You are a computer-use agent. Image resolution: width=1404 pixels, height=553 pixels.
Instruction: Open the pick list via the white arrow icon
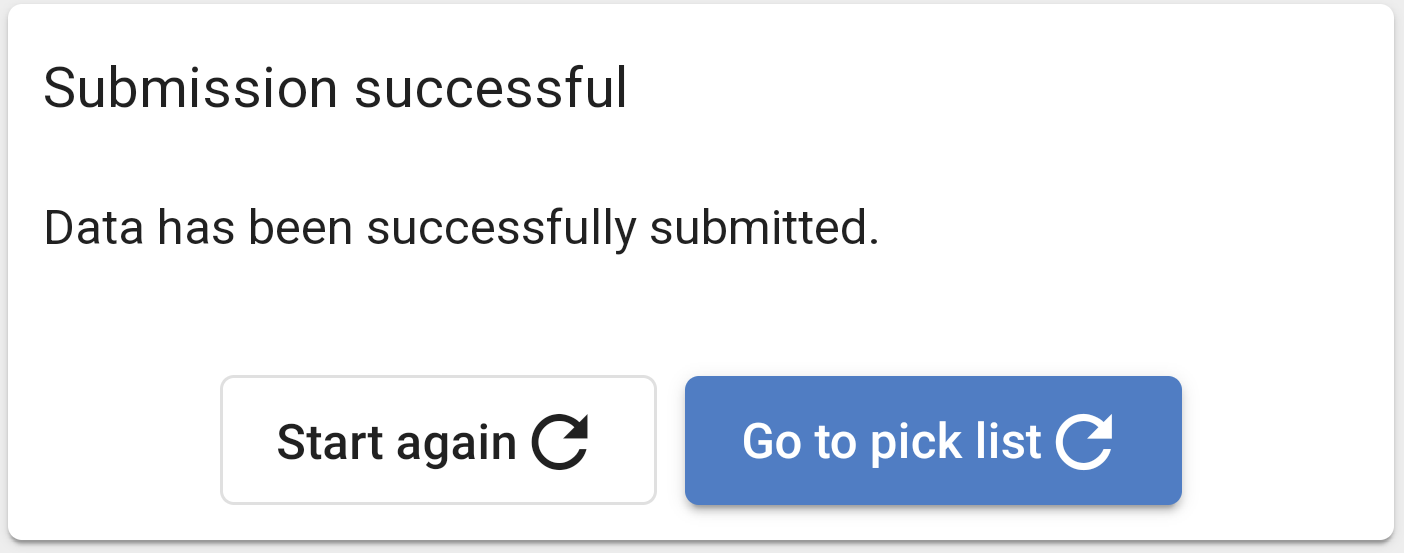[x=1085, y=441]
